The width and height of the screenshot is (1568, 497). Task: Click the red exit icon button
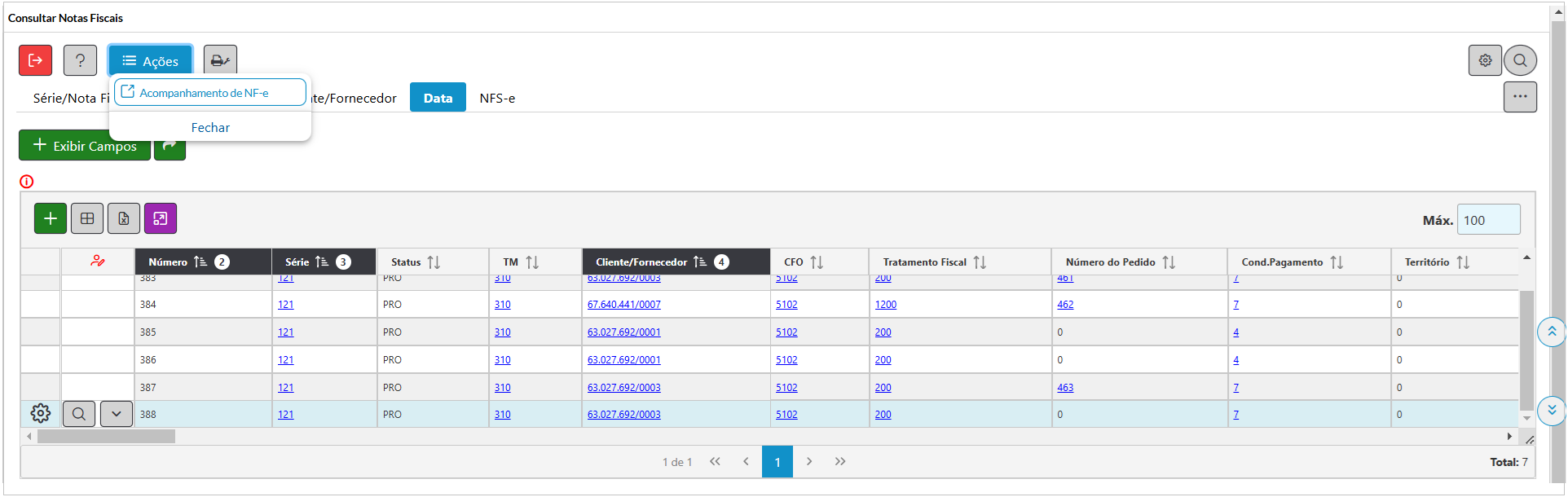[36, 60]
